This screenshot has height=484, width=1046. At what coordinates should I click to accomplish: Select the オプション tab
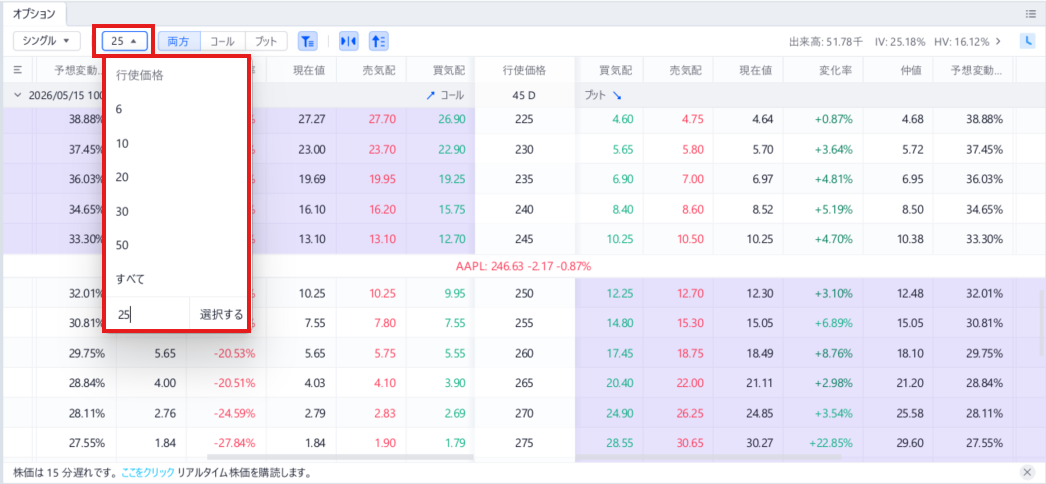(x=34, y=13)
